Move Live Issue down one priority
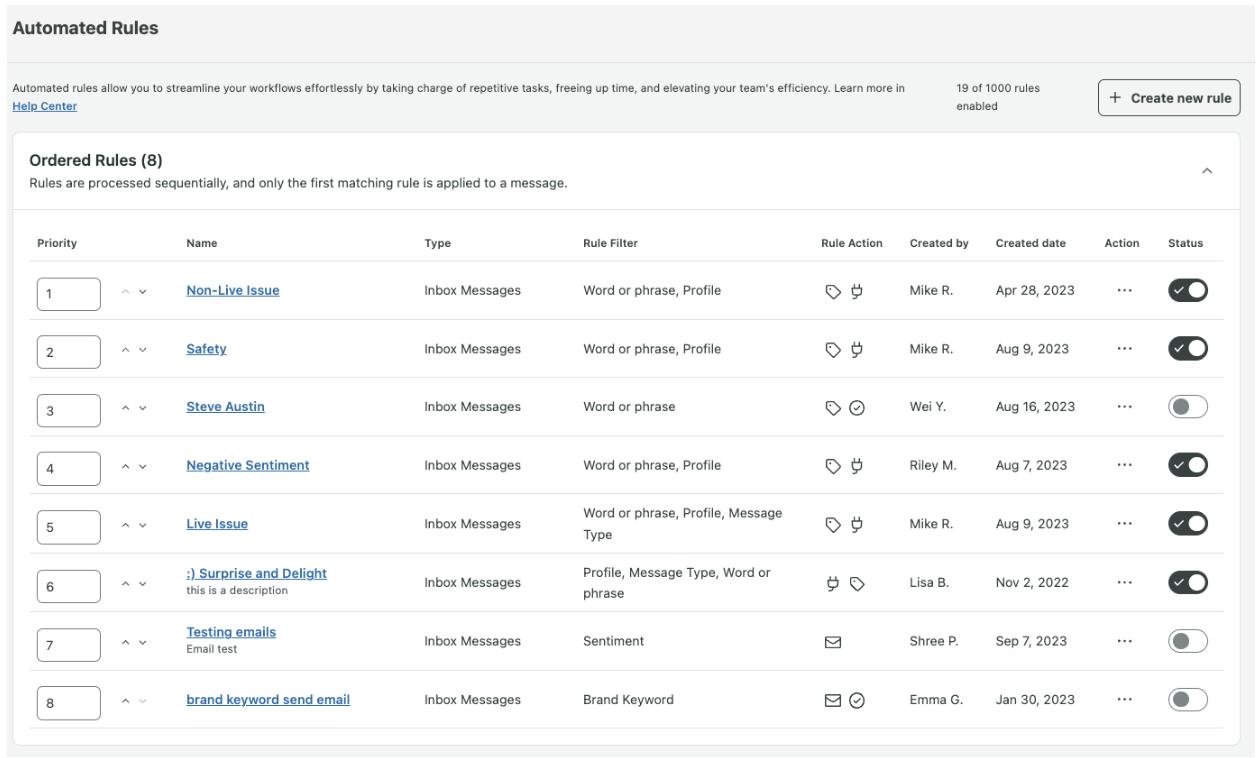Screen dimensions: 1258x758 click(x=143, y=525)
